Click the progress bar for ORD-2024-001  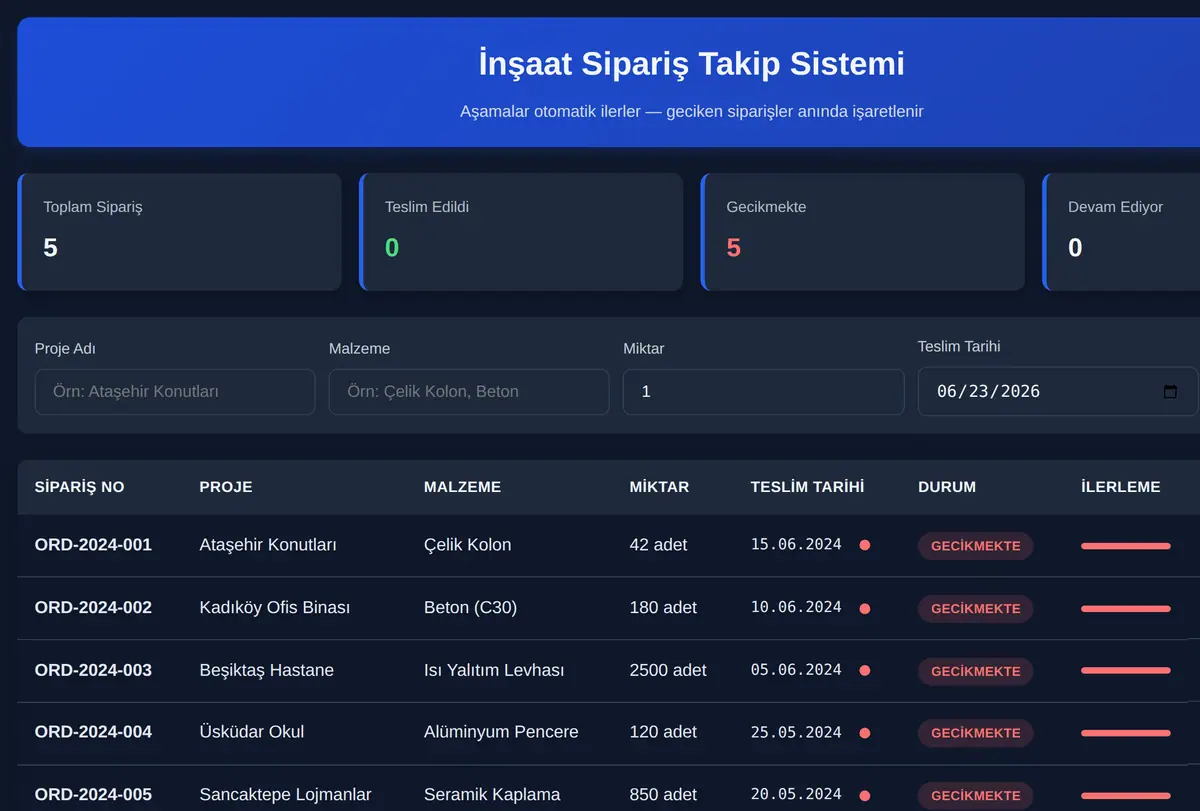[1126, 546]
